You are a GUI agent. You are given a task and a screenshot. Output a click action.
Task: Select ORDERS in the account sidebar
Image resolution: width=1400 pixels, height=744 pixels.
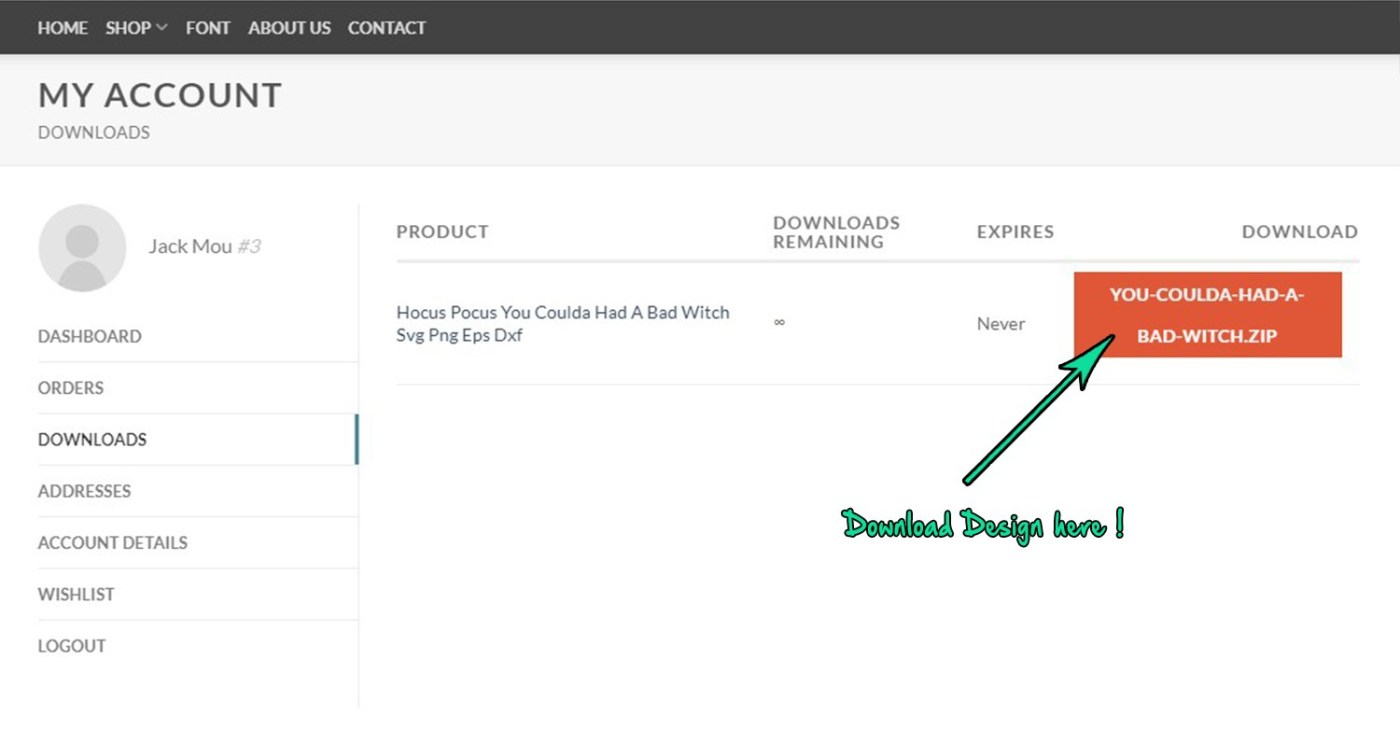[71, 388]
